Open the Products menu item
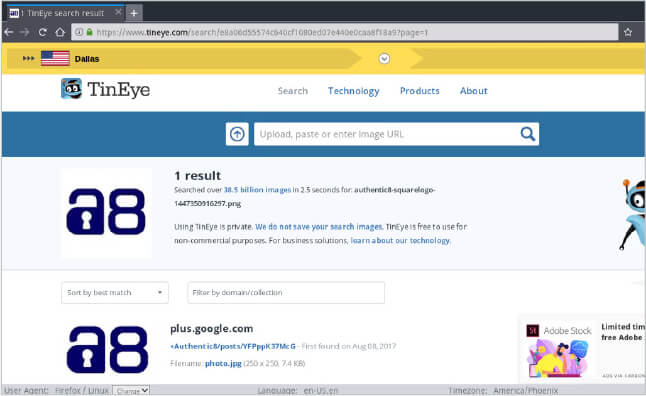Screen dimensions: 646x396 pyautogui.click(x=419, y=91)
